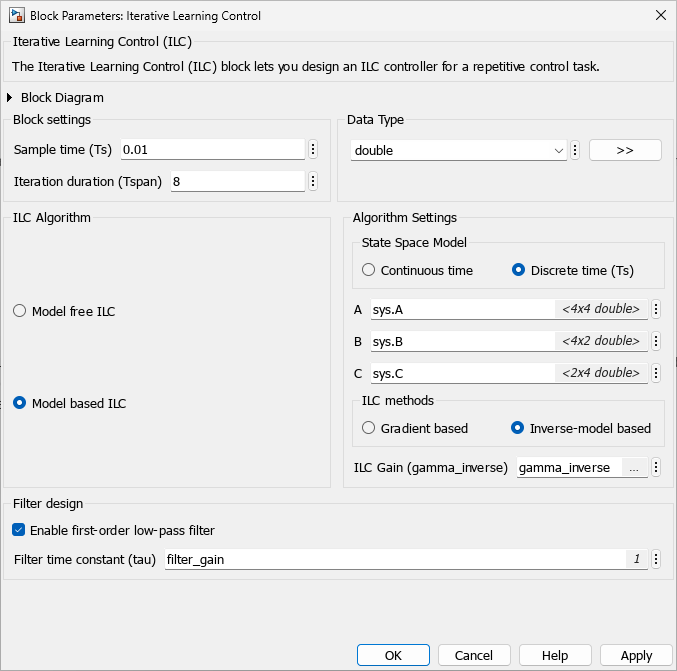This screenshot has height=671, width=677.
Task: Click the three-dot menu next to Iteration duration
Action: (313, 182)
